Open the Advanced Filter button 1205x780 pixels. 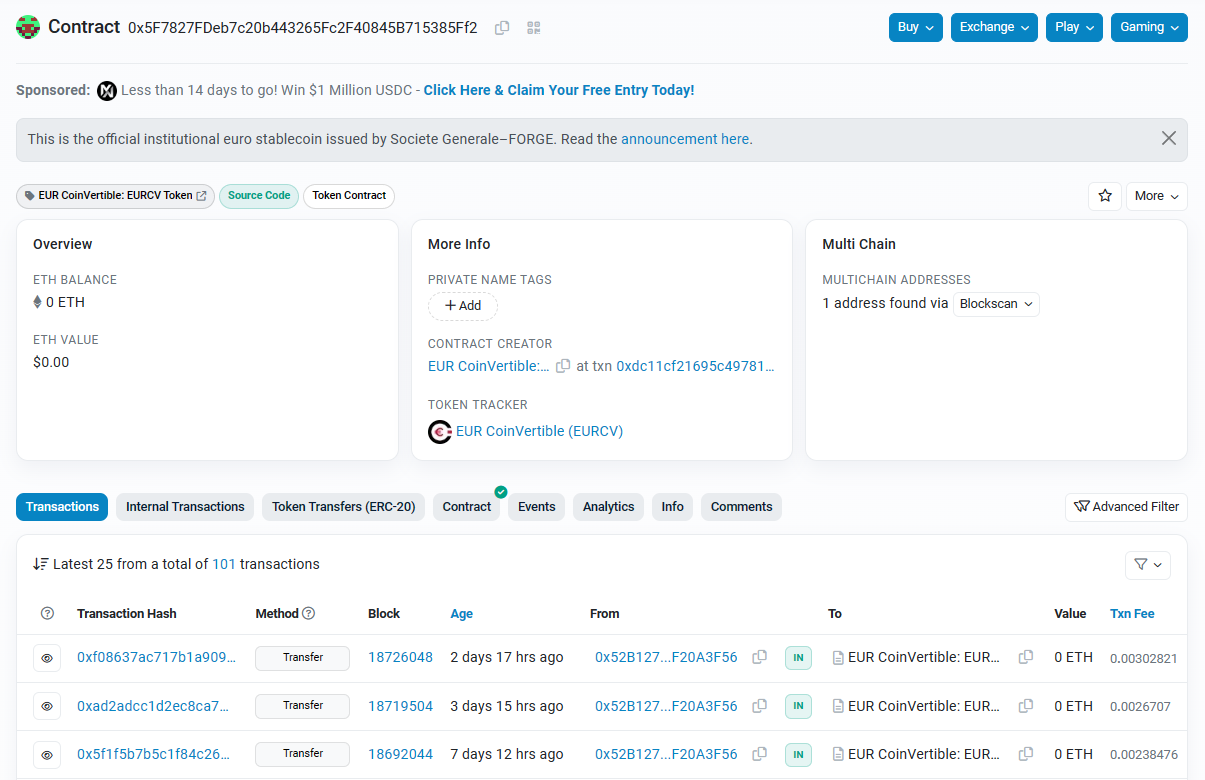click(1126, 507)
